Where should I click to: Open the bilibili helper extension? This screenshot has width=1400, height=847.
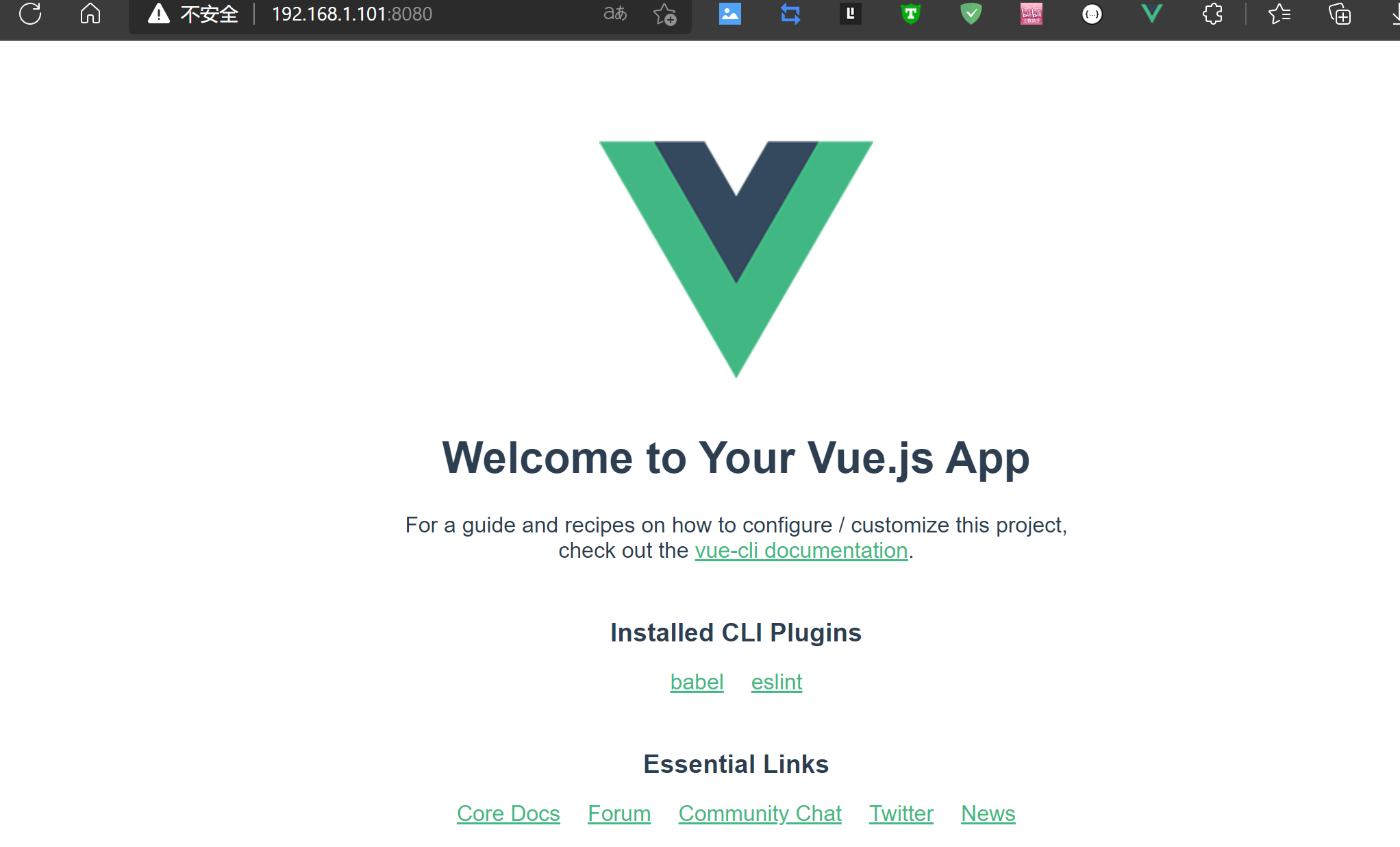pyautogui.click(x=1031, y=14)
